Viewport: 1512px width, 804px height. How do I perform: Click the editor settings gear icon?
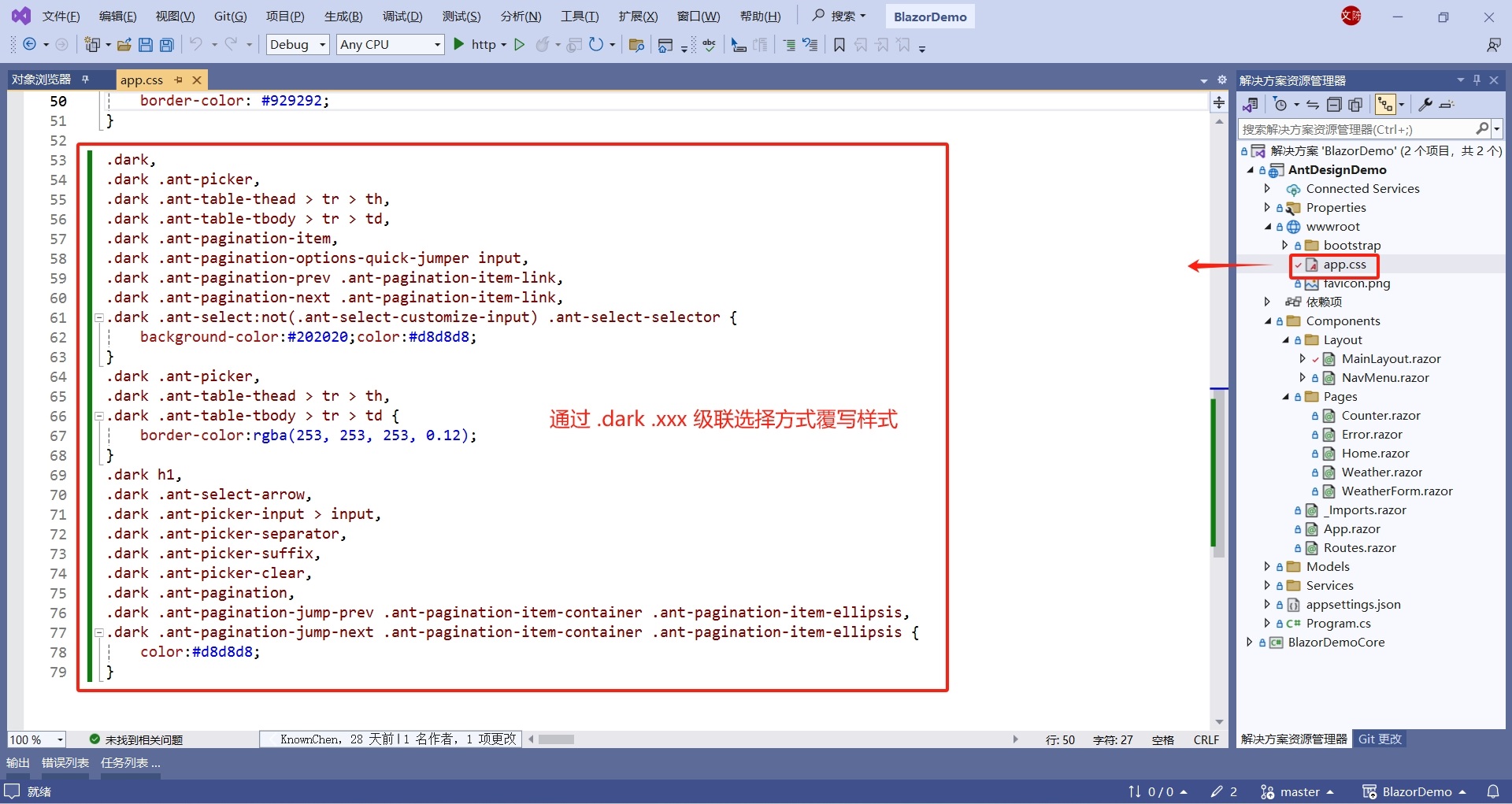tap(1222, 80)
